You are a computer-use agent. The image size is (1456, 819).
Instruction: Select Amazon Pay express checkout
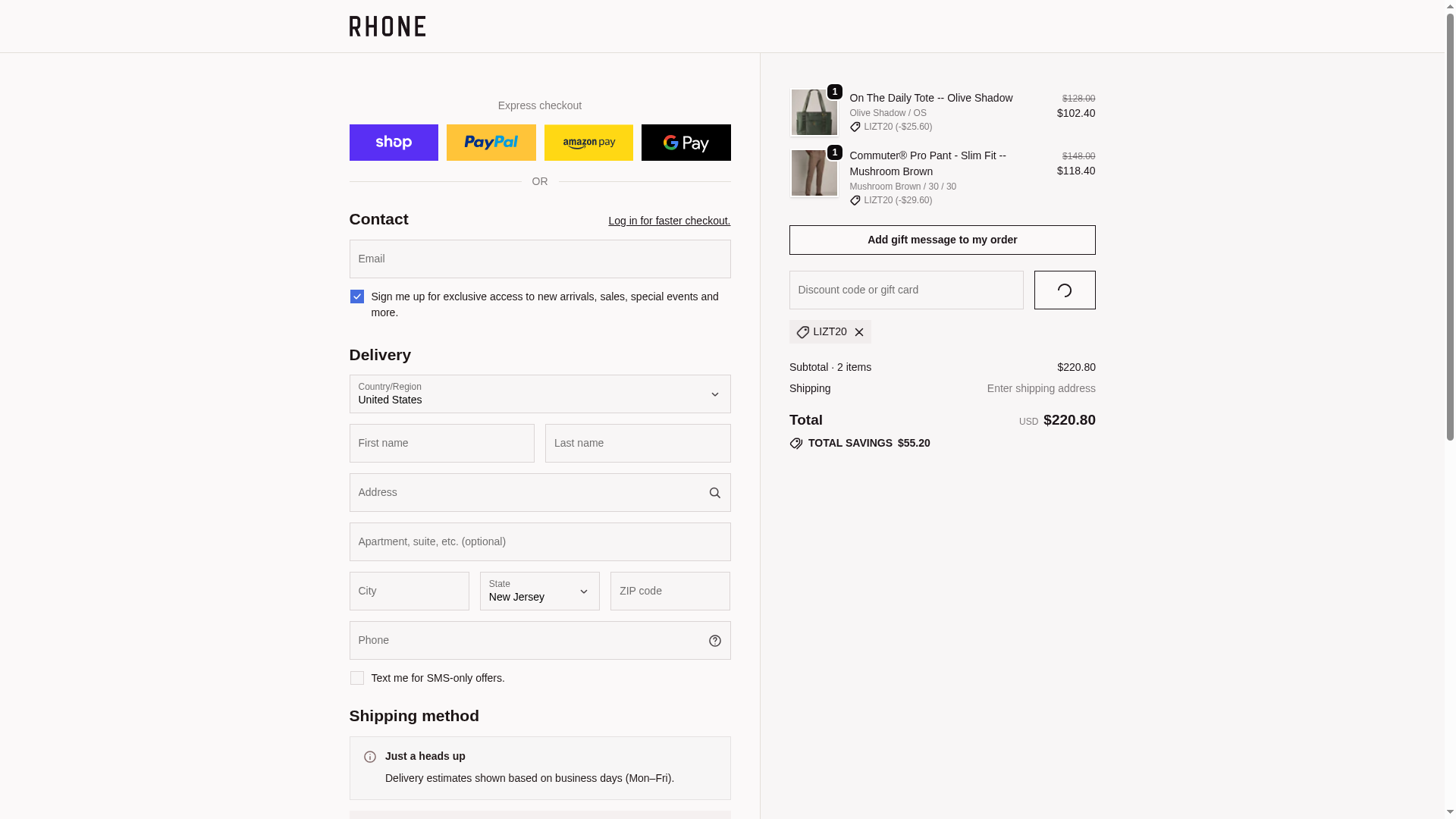588,143
